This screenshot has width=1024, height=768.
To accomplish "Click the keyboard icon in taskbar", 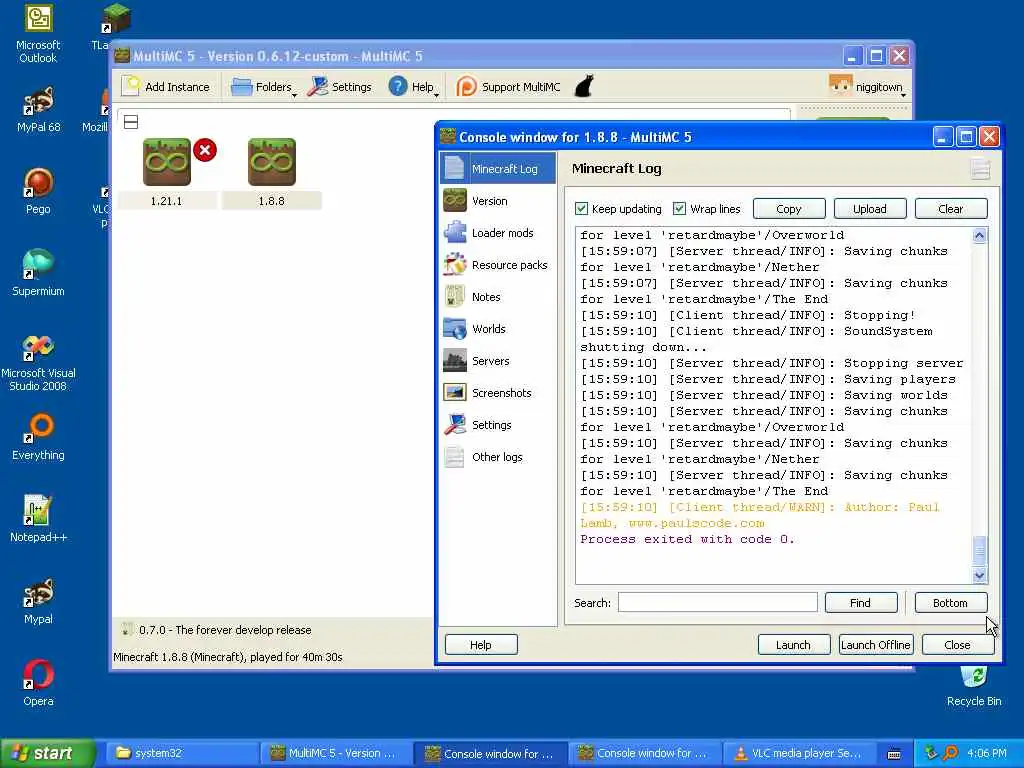I will point(894,754).
